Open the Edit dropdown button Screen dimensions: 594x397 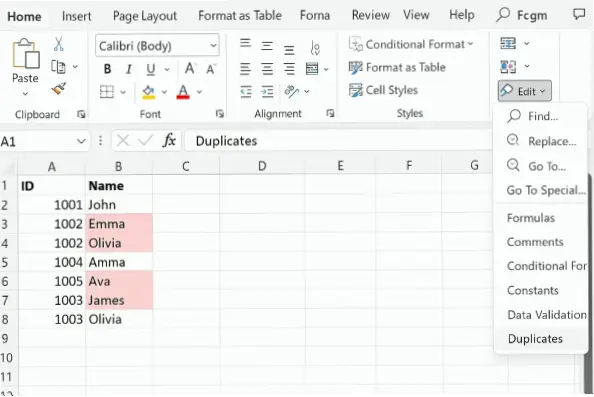[x=525, y=91]
